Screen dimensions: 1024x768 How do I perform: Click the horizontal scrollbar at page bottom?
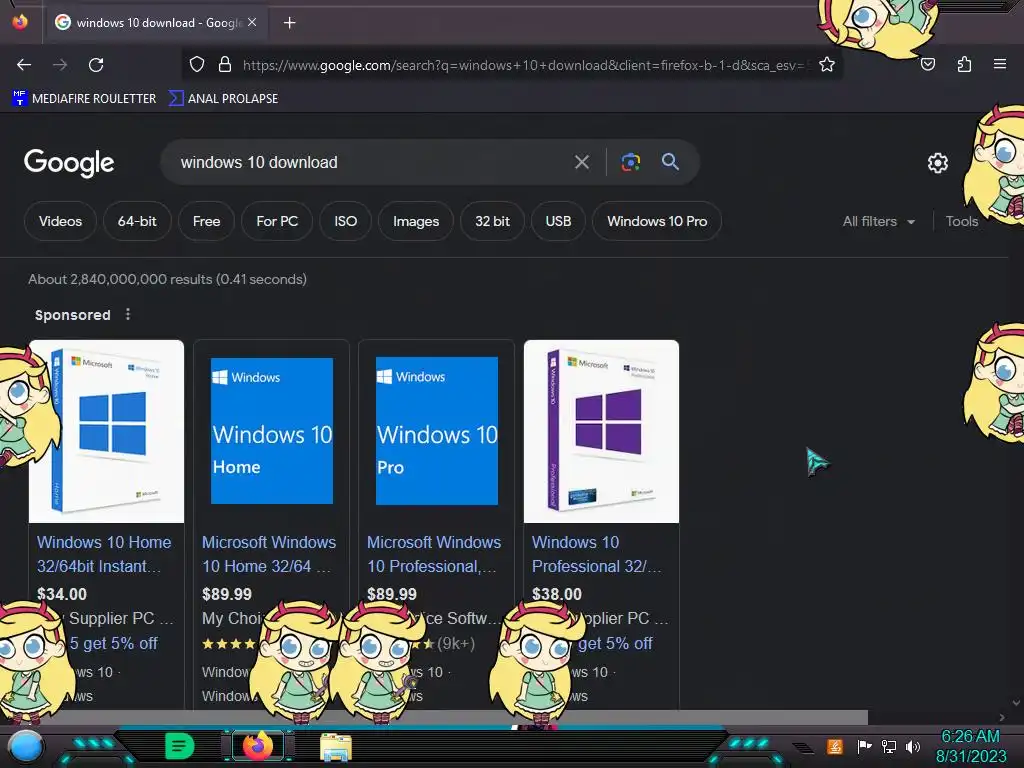tap(434, 717)
